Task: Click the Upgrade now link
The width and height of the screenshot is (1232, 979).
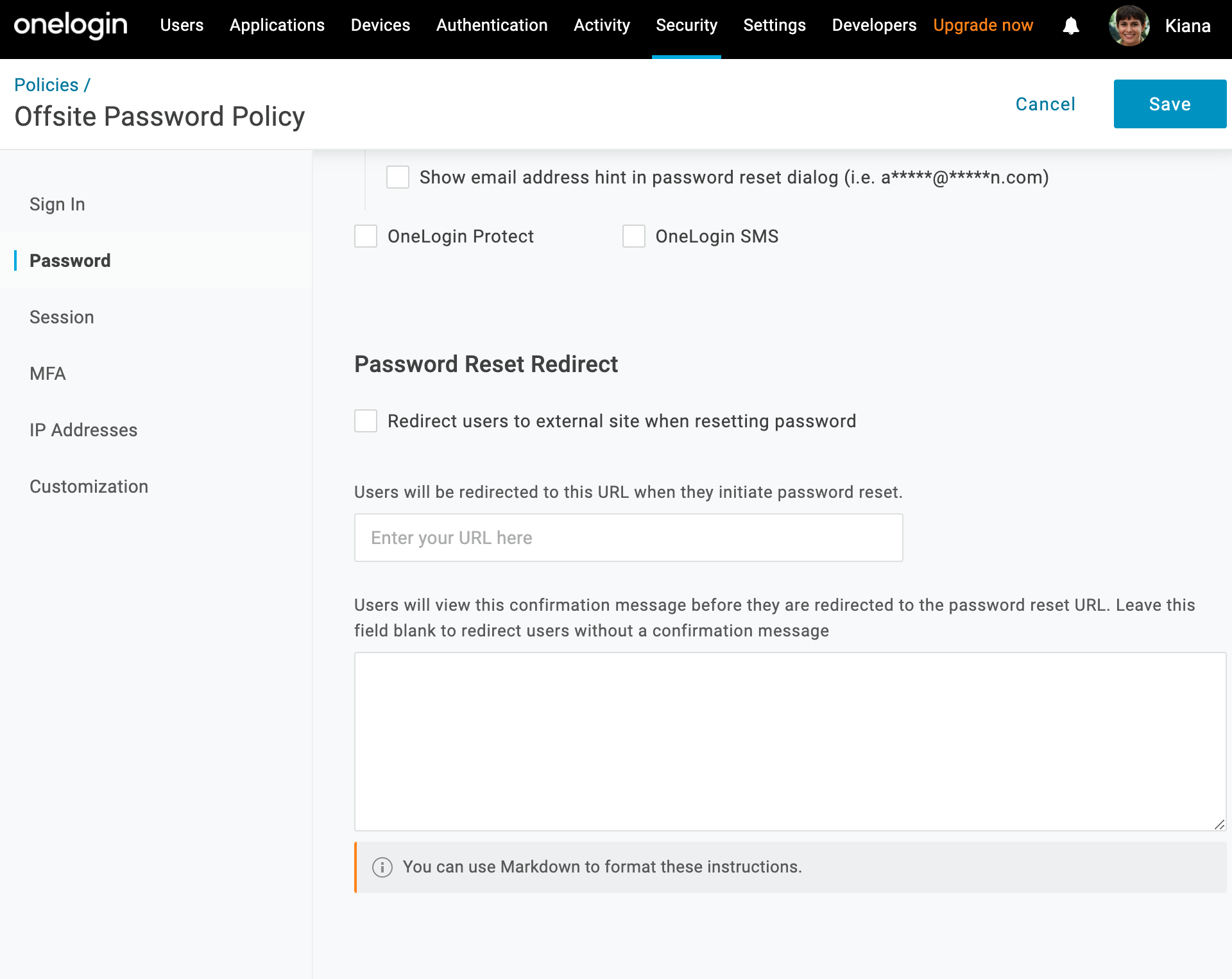Action: click(983, 26)
